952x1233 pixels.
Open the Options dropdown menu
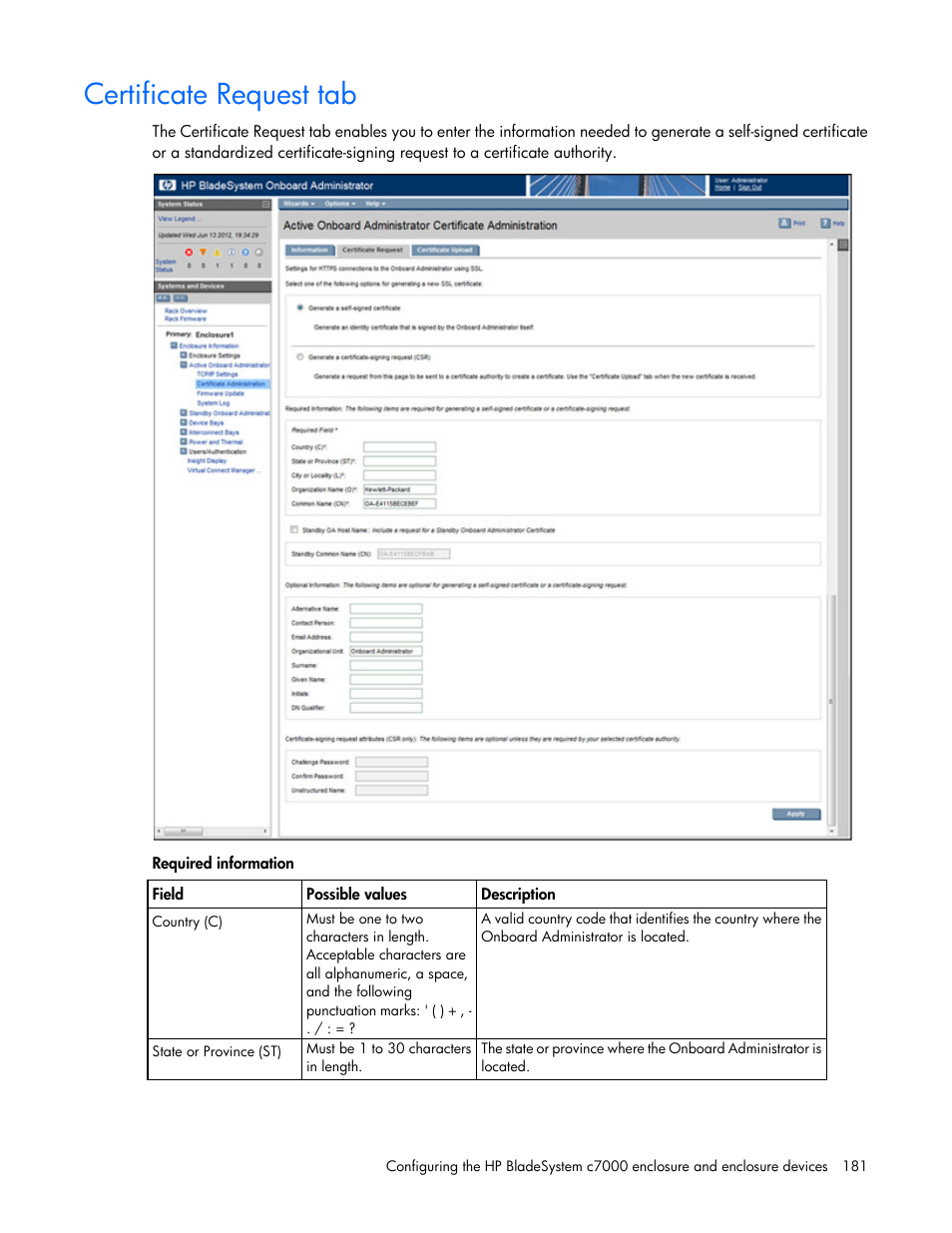coord(339,204)
